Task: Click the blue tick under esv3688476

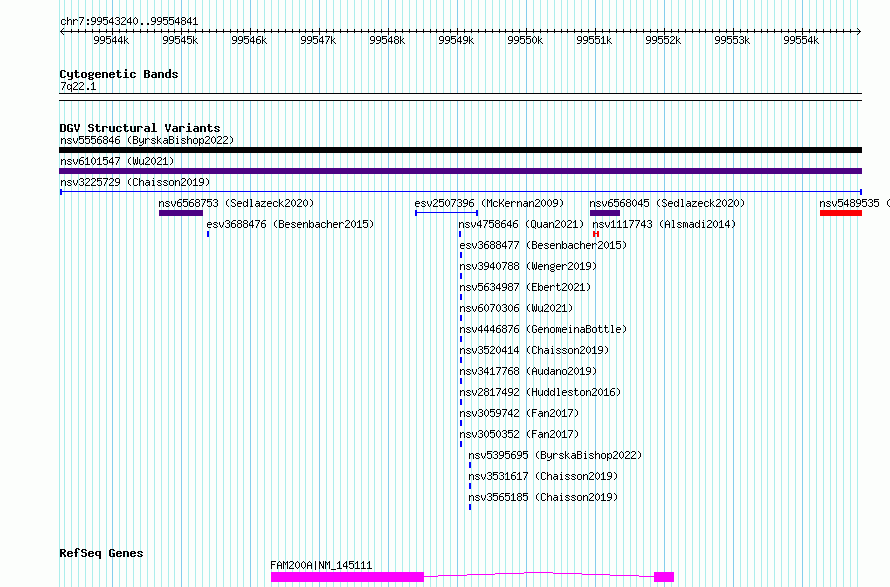Action: (208, 234)
